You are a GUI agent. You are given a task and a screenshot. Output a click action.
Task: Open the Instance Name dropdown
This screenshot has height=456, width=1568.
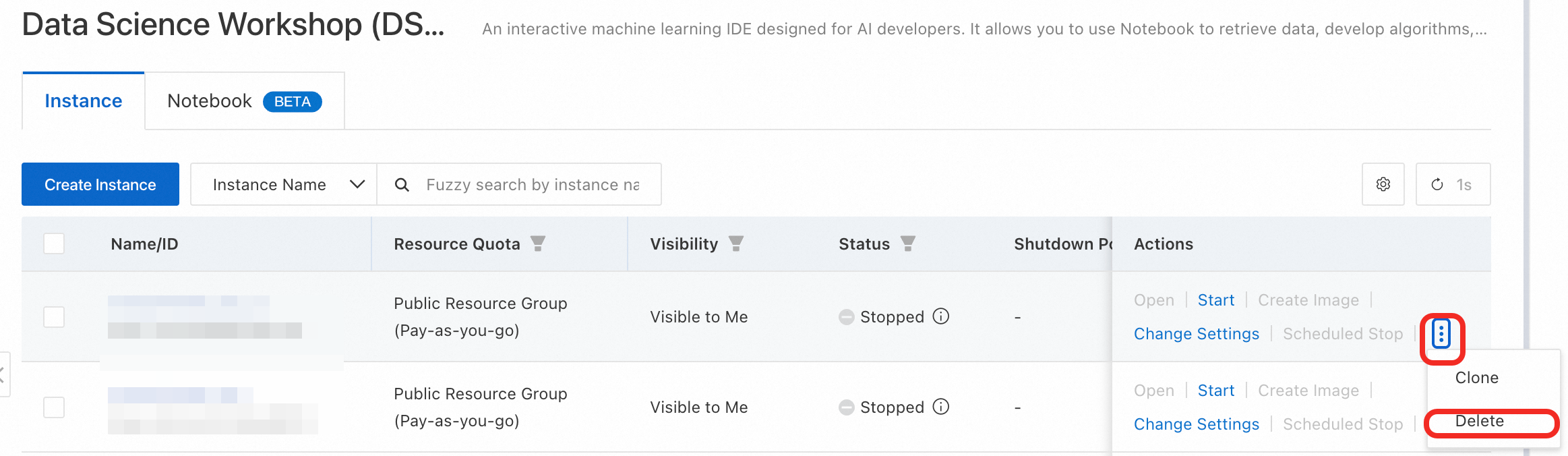point(283,184)
